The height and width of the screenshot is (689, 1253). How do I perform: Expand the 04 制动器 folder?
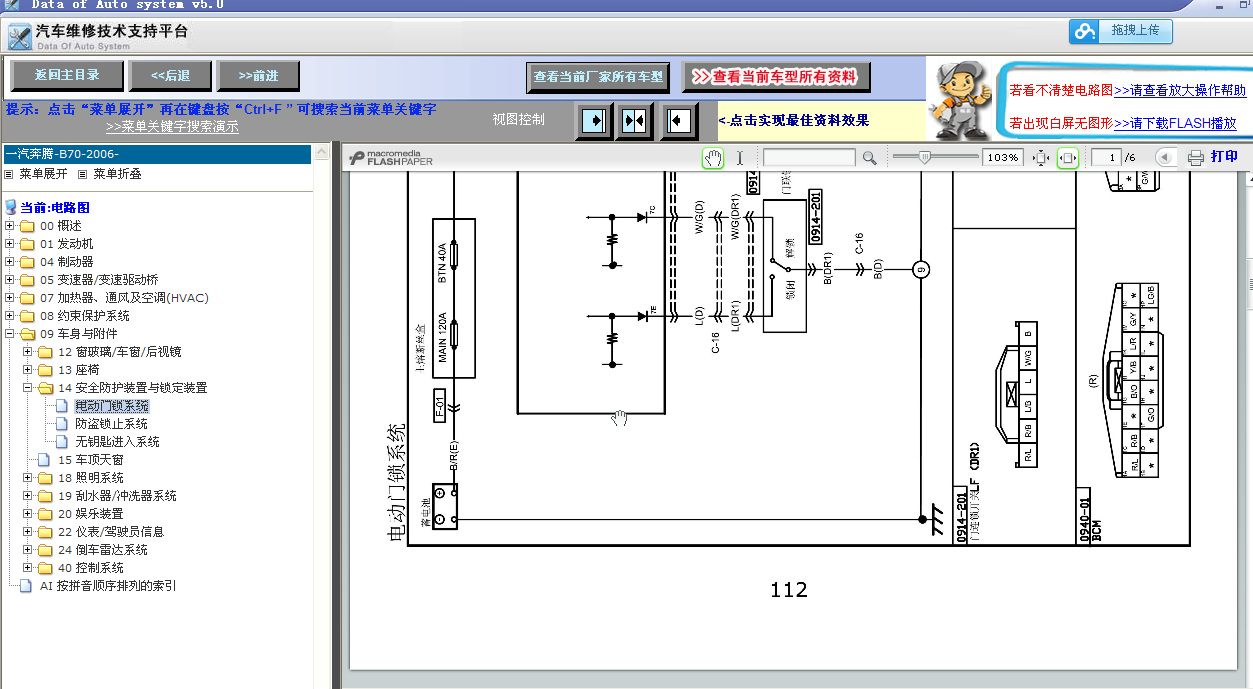tap(10, 262)
